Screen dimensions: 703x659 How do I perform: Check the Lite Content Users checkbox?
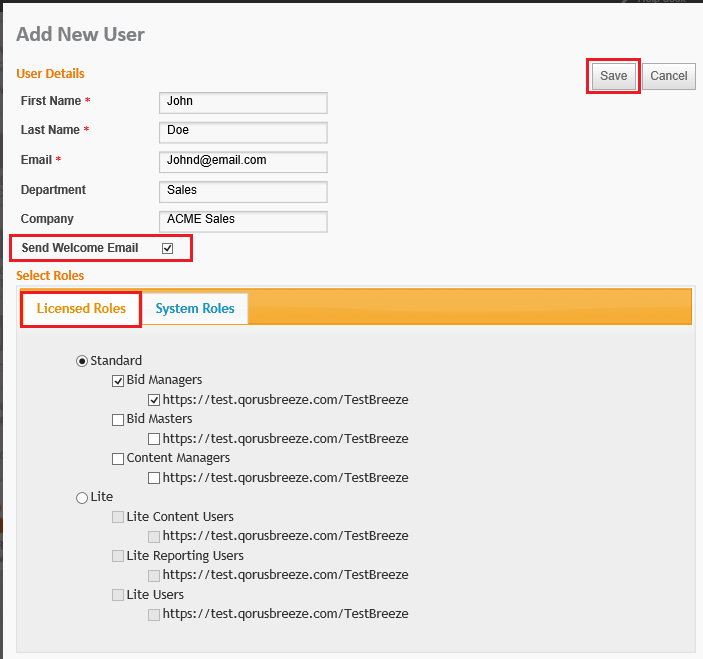coord(118,517)
